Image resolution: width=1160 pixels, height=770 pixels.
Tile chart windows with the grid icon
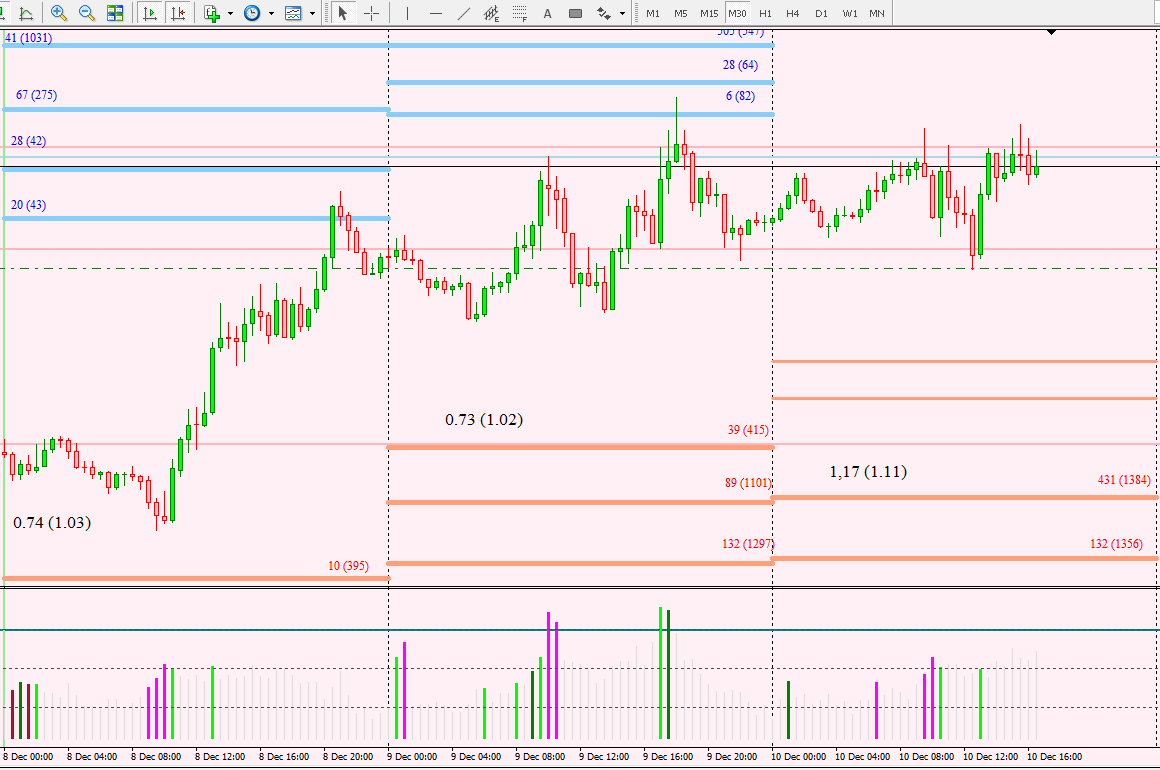pyautogui.click(x=115, y=13)
